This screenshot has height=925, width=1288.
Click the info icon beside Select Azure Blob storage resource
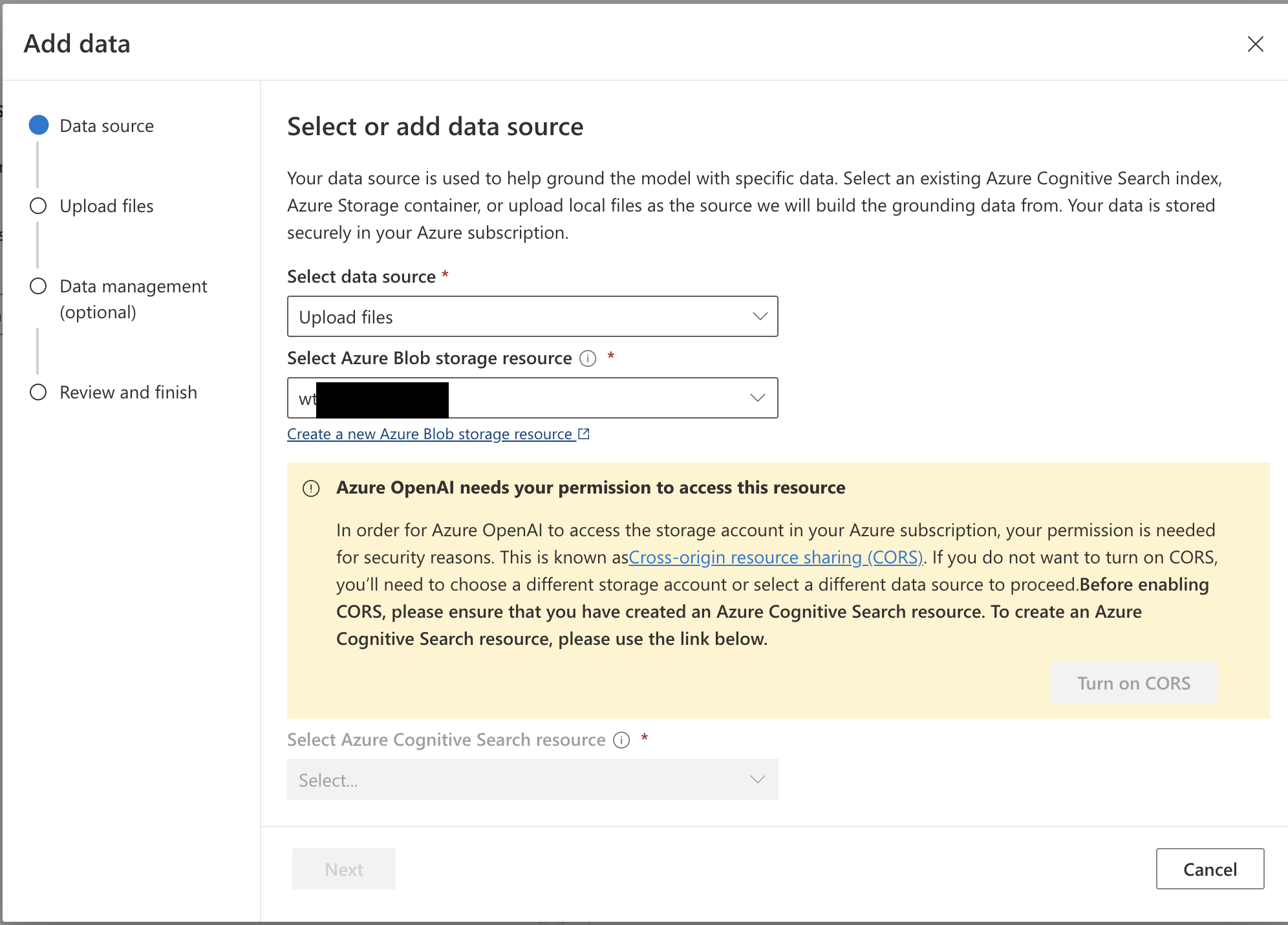coord(587,358)
